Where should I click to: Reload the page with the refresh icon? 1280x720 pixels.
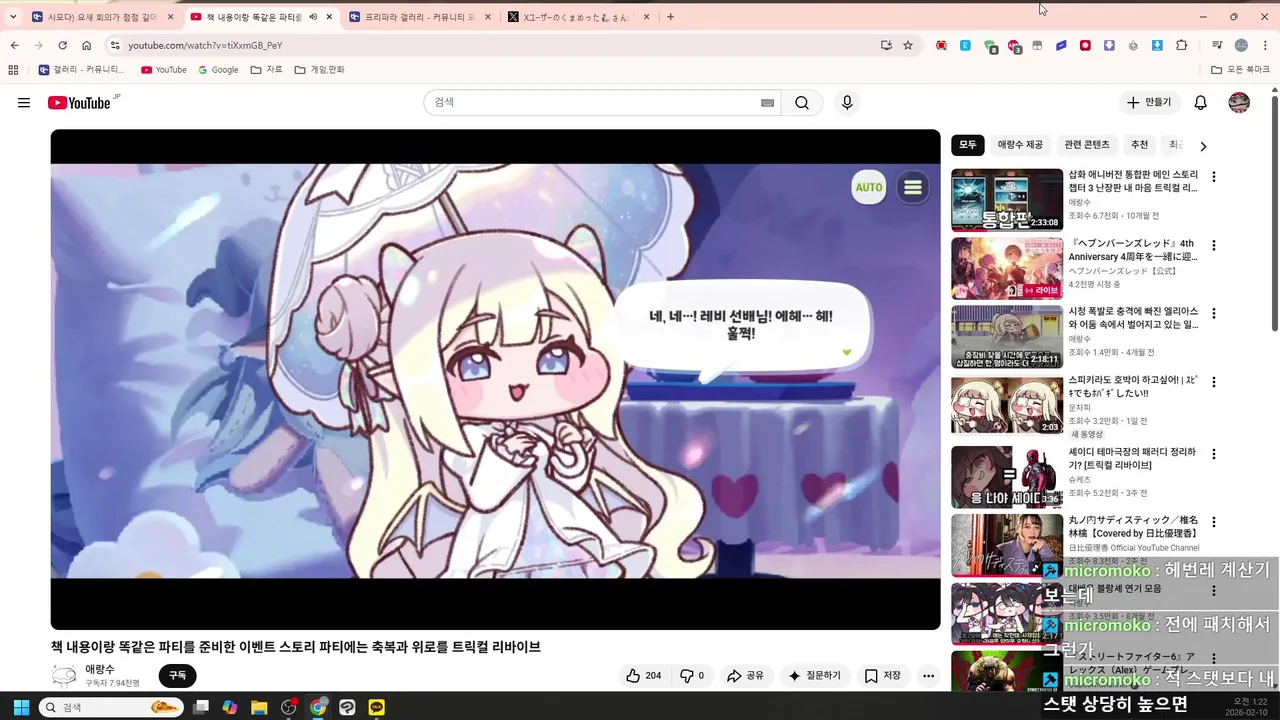pos(62,45)
